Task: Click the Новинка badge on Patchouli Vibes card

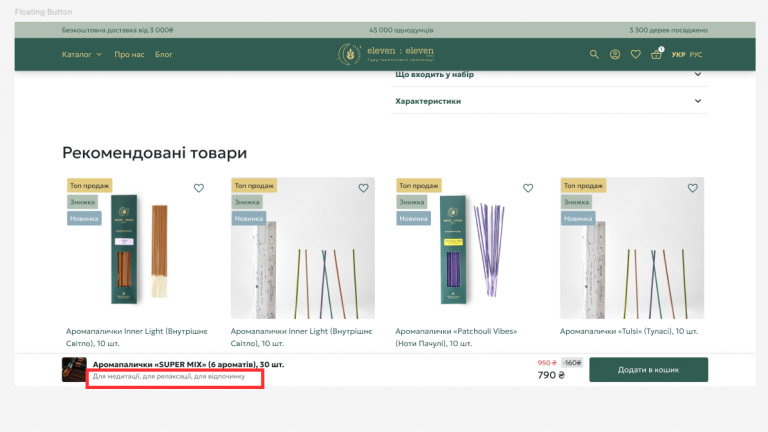Action: click(x=413, y=218)
